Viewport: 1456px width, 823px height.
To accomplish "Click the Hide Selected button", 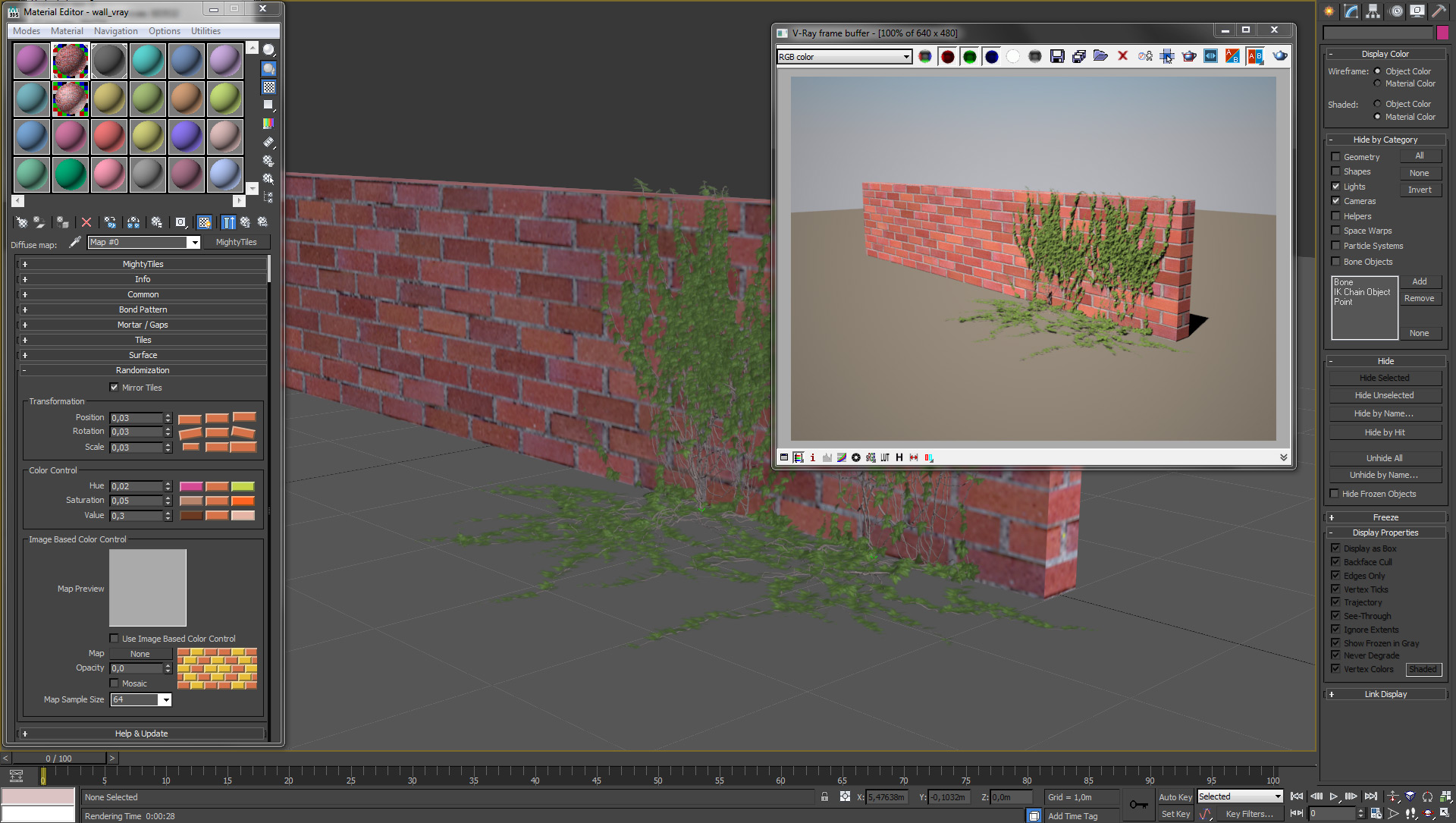I will click(1384, 378).
